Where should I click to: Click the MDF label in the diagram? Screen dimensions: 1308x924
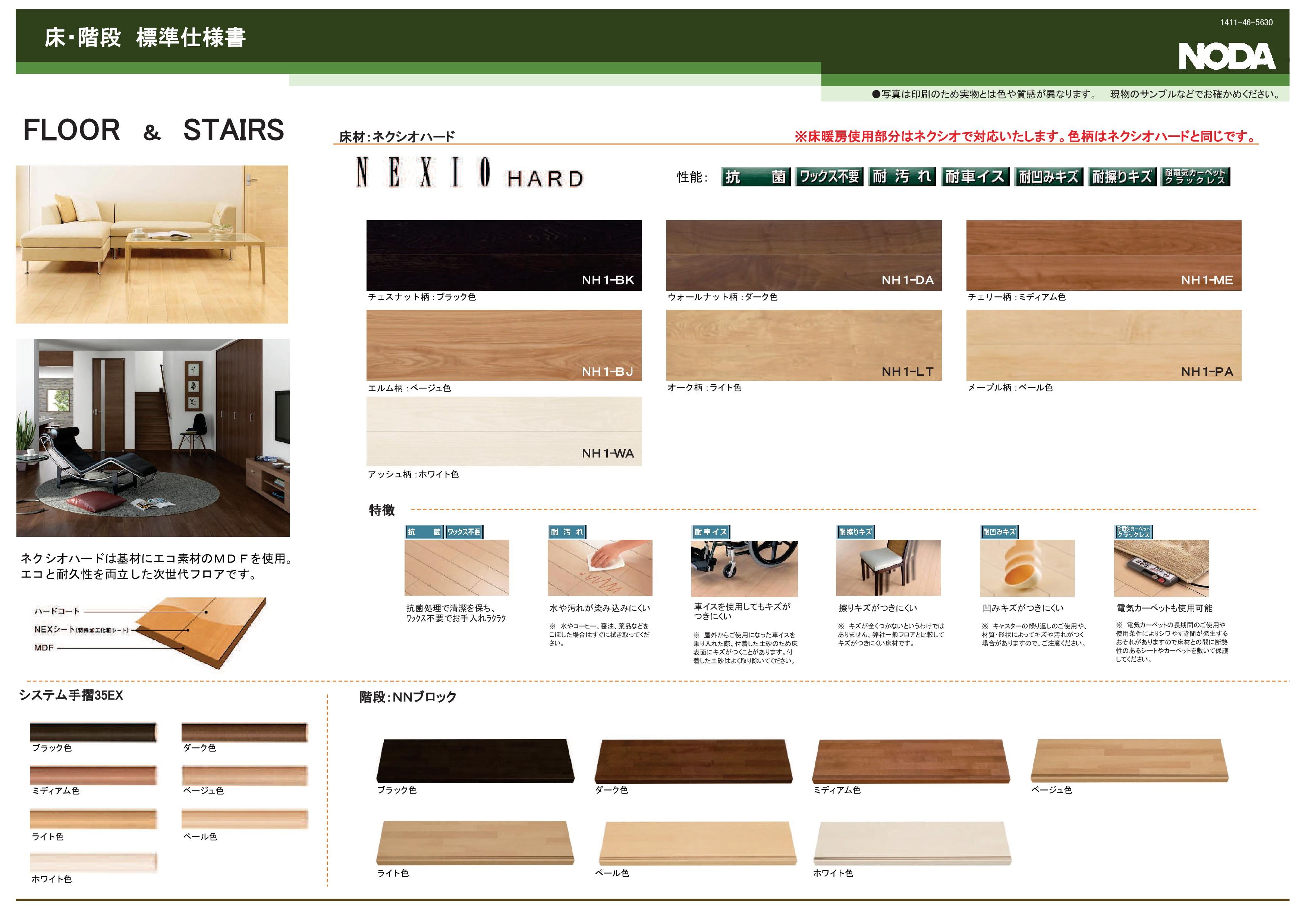pyautogui.click(x=44, y=648)
